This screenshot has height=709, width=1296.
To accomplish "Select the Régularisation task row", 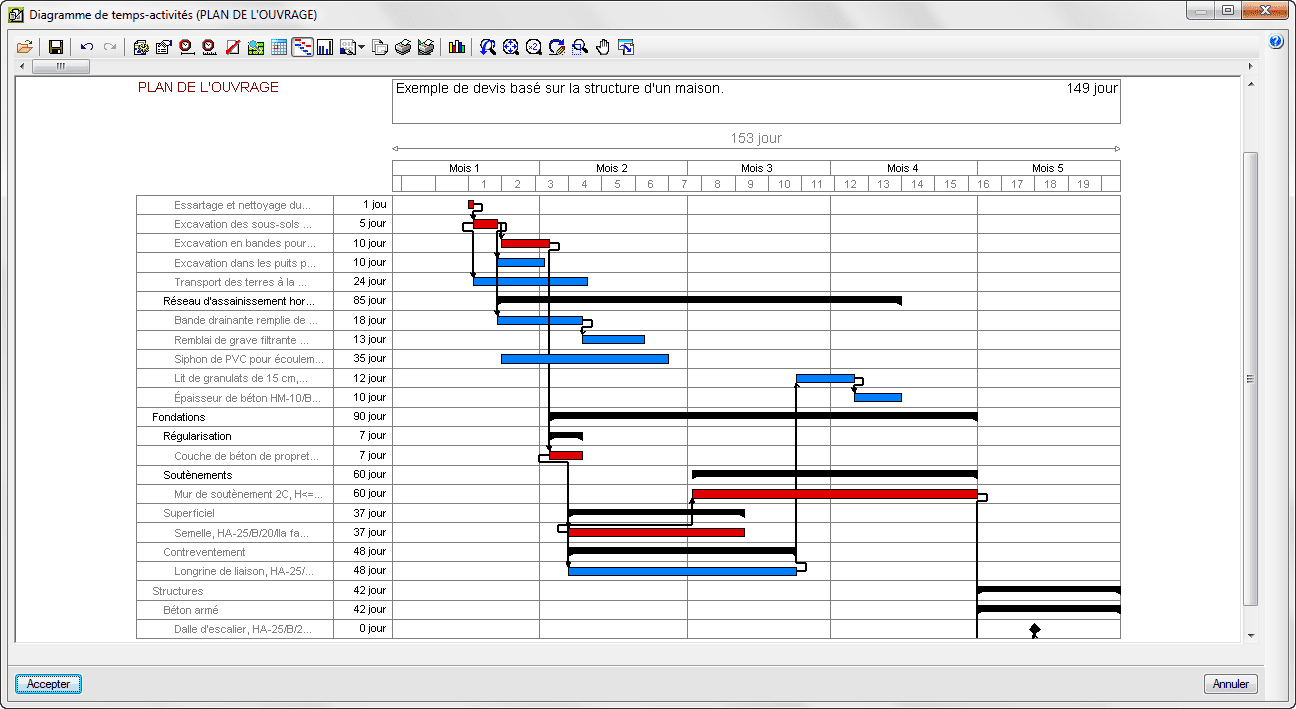I will (200, 435).
